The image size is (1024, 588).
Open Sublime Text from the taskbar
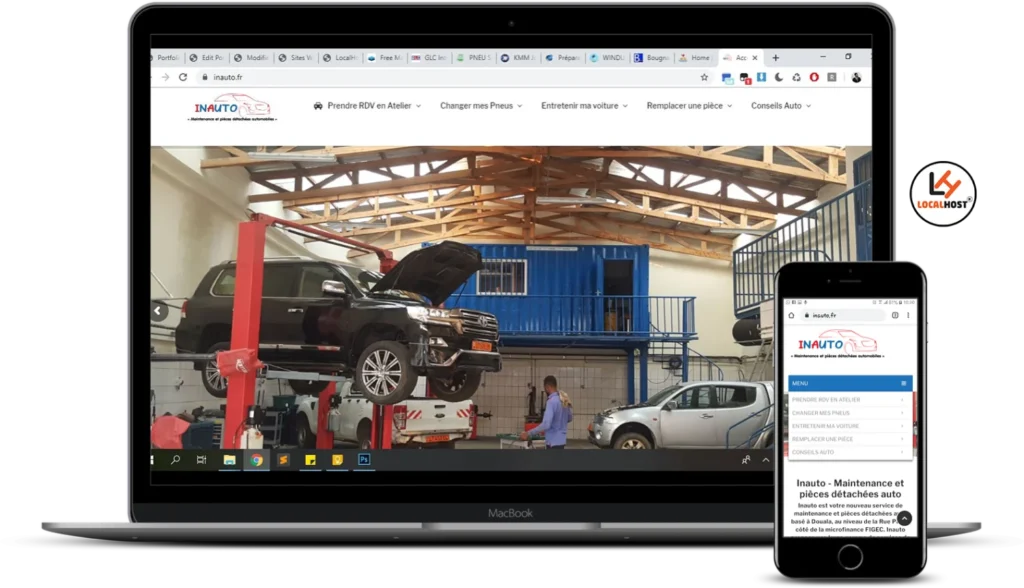pos(283,460)
